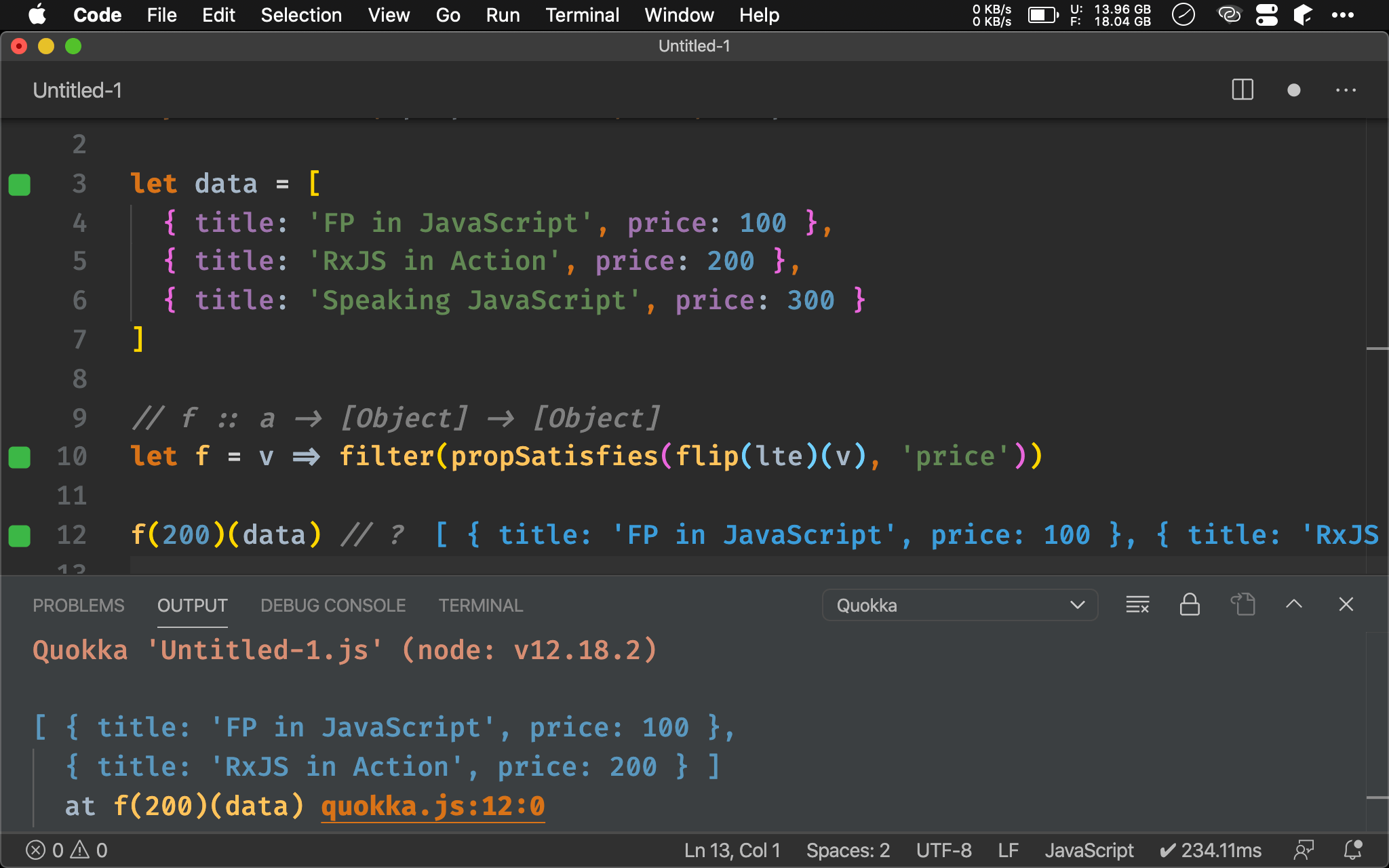Image resolution: width=1389 pixels, height=868 pixels.
Task: Open the View menu
Action: pyautogui.click(x=389, y=15)
